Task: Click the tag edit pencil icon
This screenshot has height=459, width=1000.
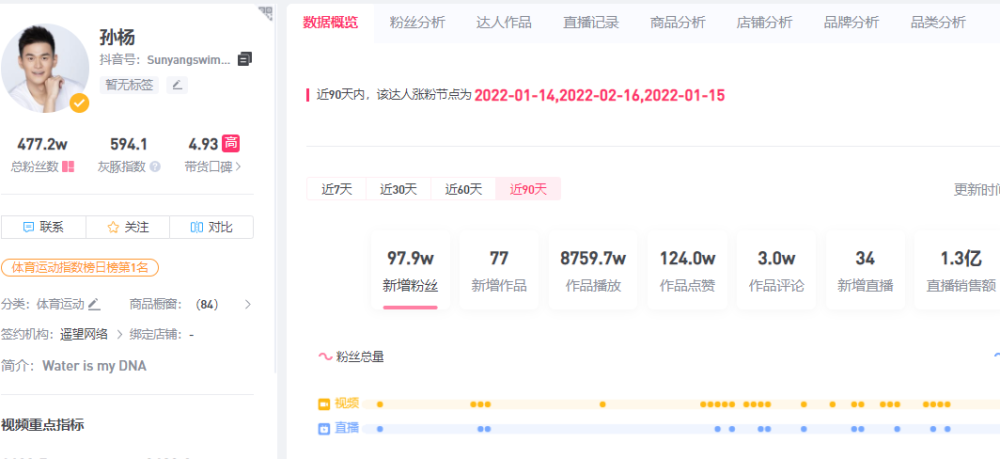Action: click(x=177, y=85)
